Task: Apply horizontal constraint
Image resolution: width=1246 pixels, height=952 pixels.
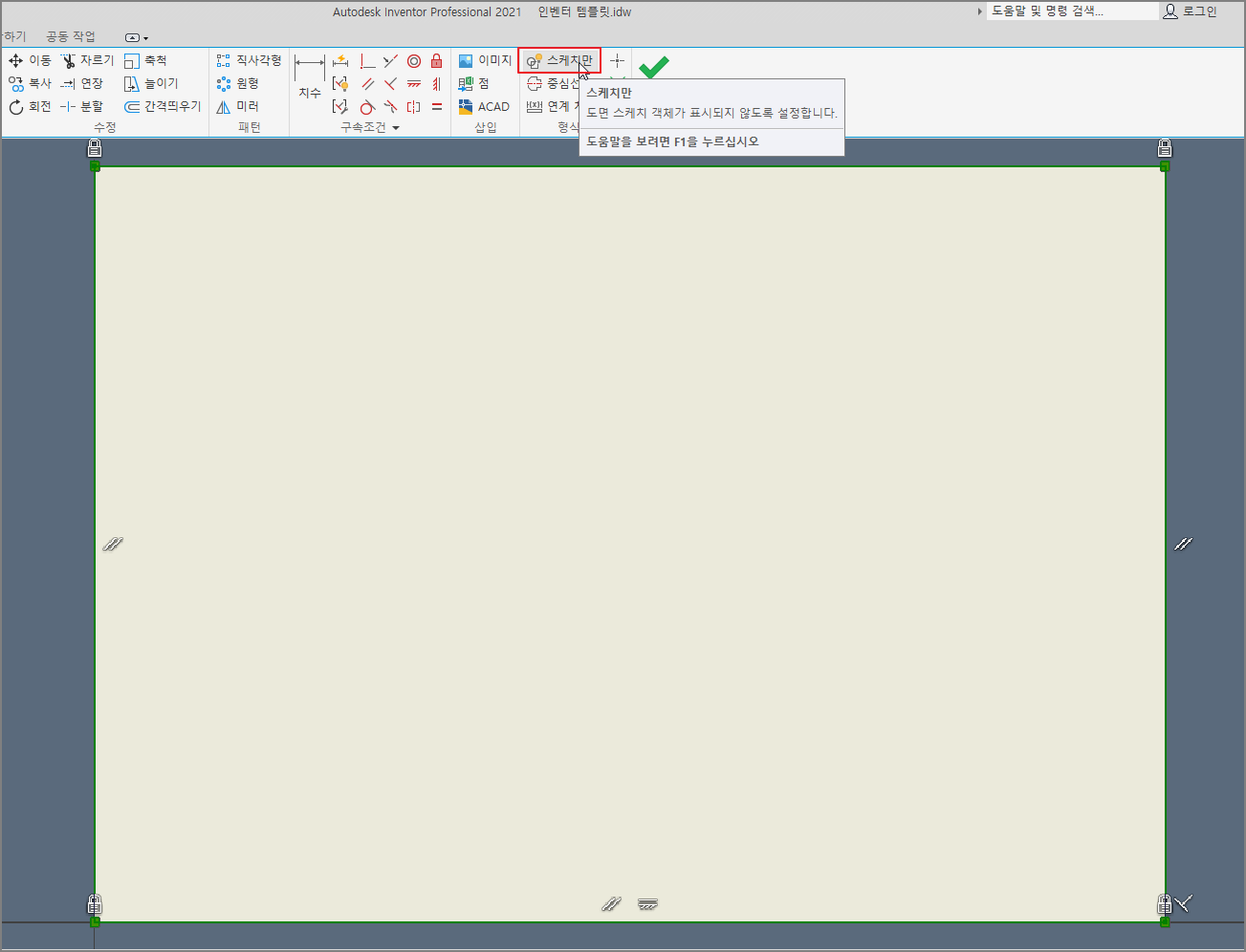Action: click(x=414, y=83)
